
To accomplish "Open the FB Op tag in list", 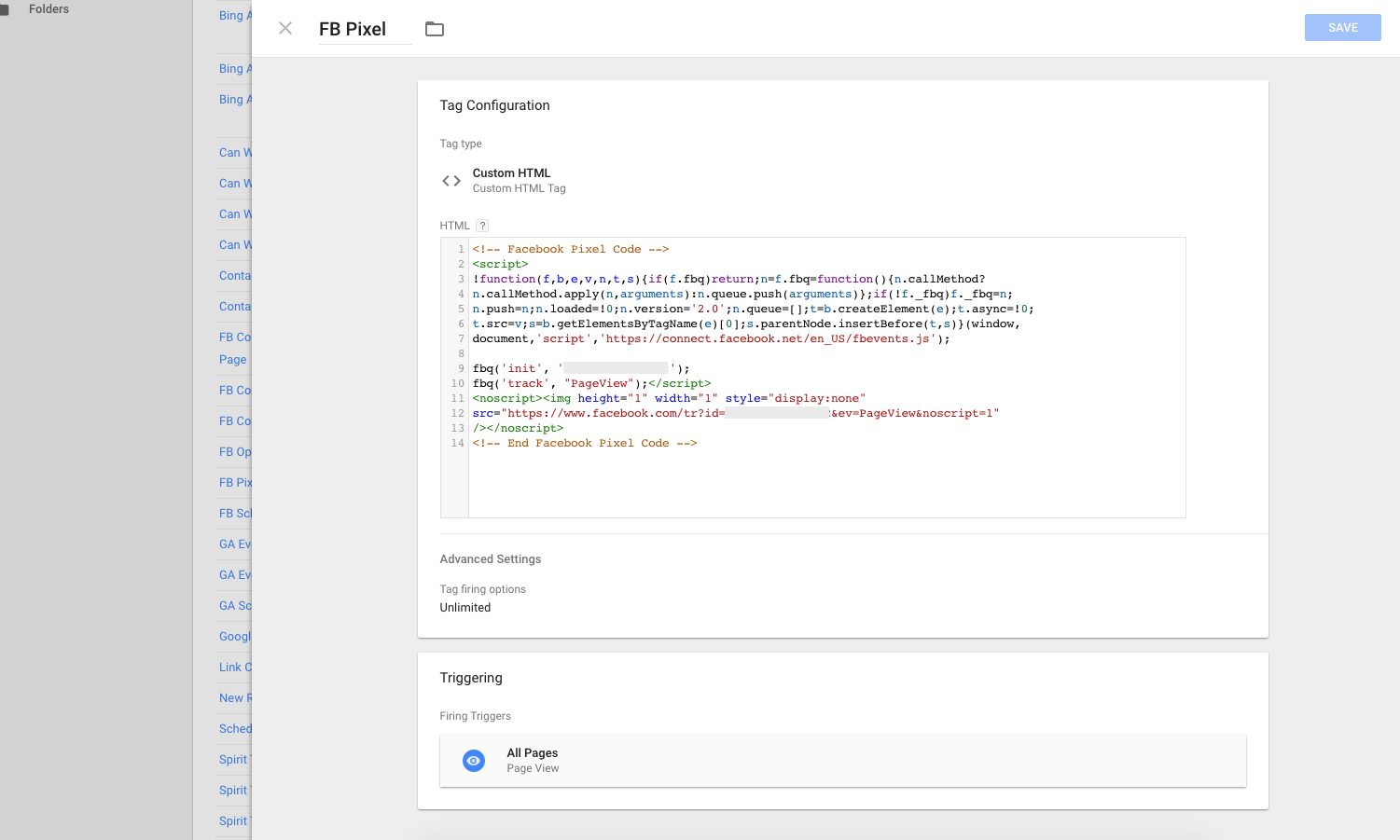I will [235, 452].
